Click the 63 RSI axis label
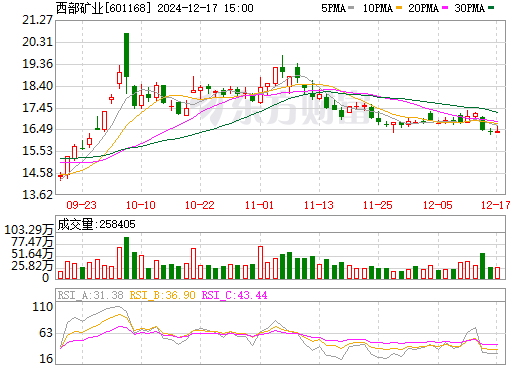 click(46, 333)
